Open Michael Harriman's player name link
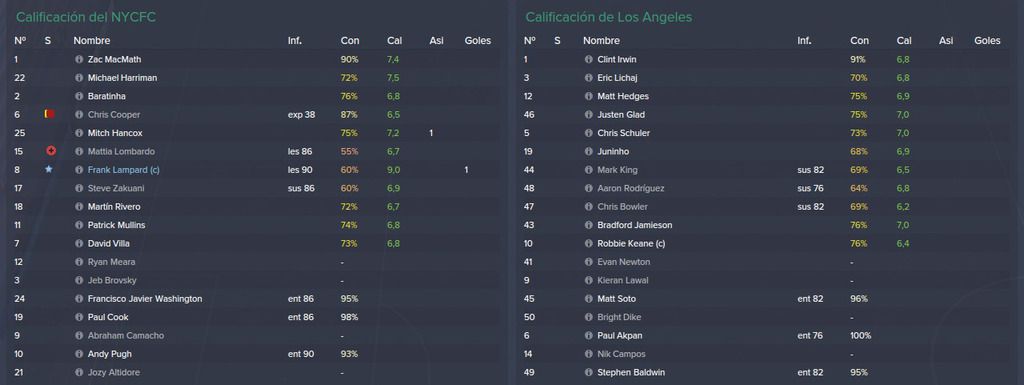The height and width of the screenshot is (385, 1024). 122,78
